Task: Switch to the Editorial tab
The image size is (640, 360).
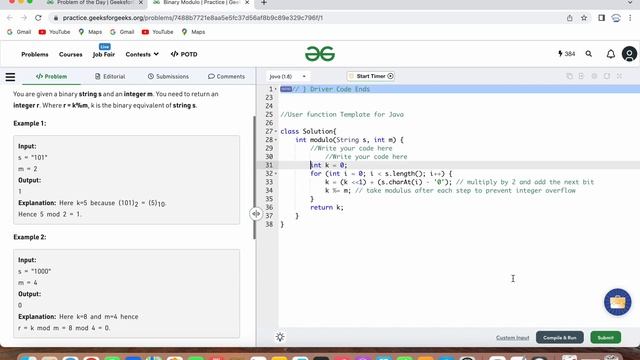Action: coord(110,76)
